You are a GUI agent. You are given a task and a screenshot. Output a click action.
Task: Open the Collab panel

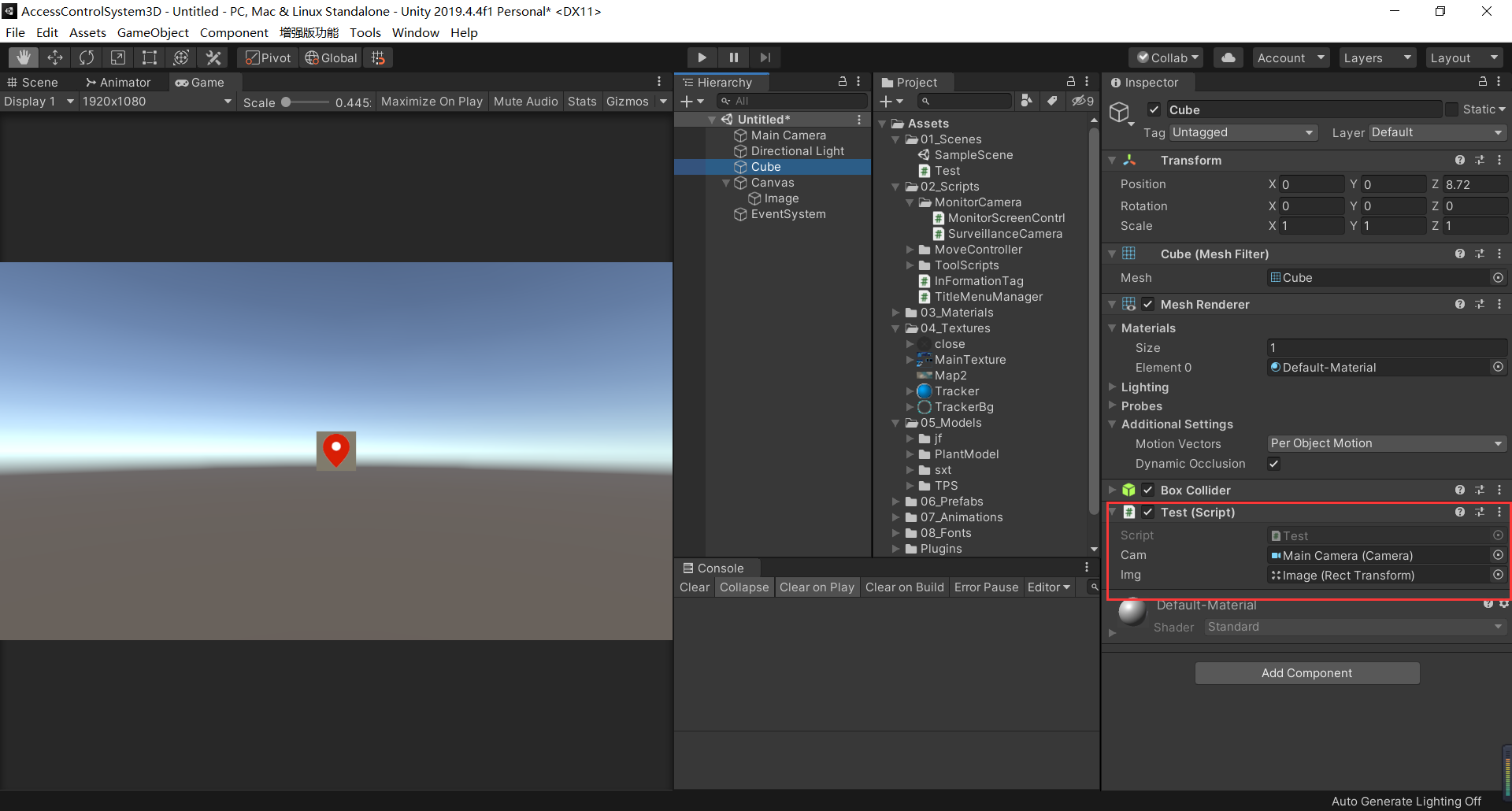click(x=1166, y=57)
